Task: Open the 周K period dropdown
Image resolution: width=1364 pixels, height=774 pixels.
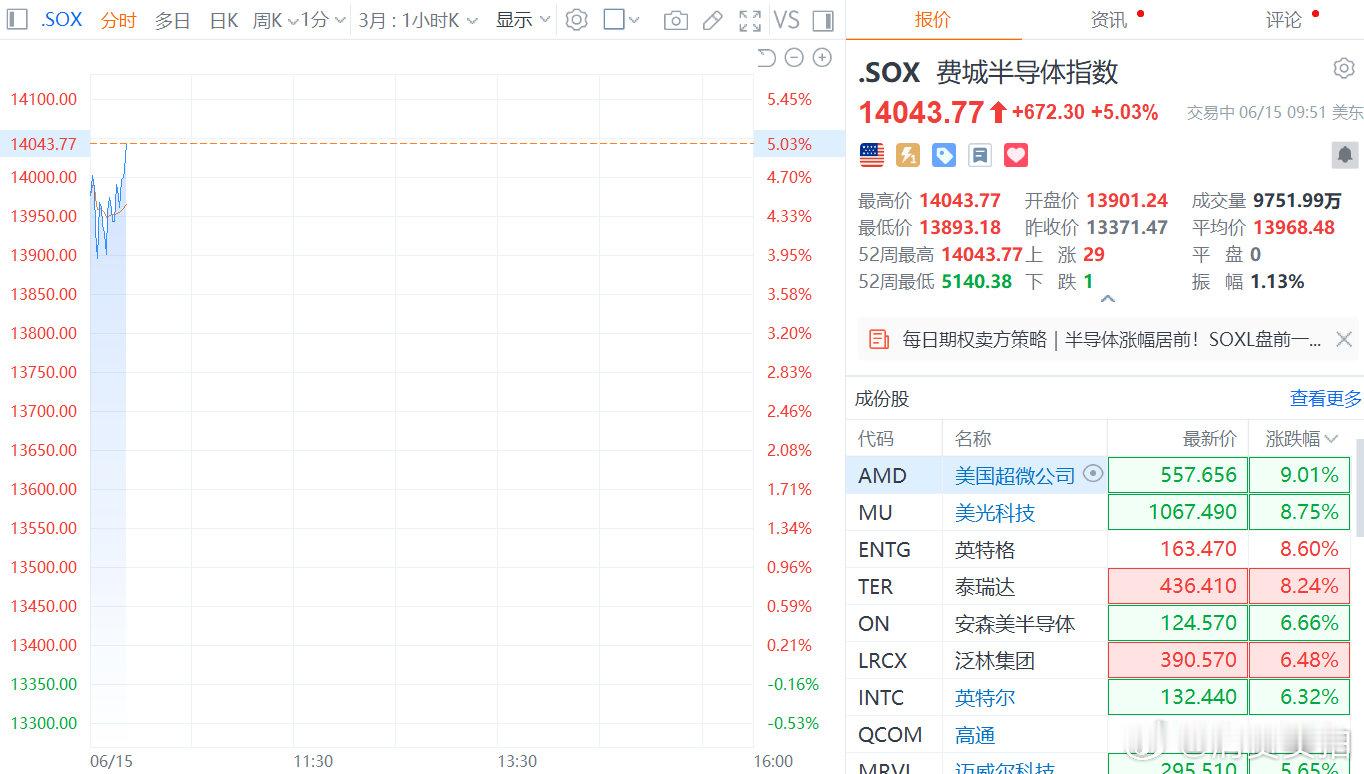Action: coord(275,20)
